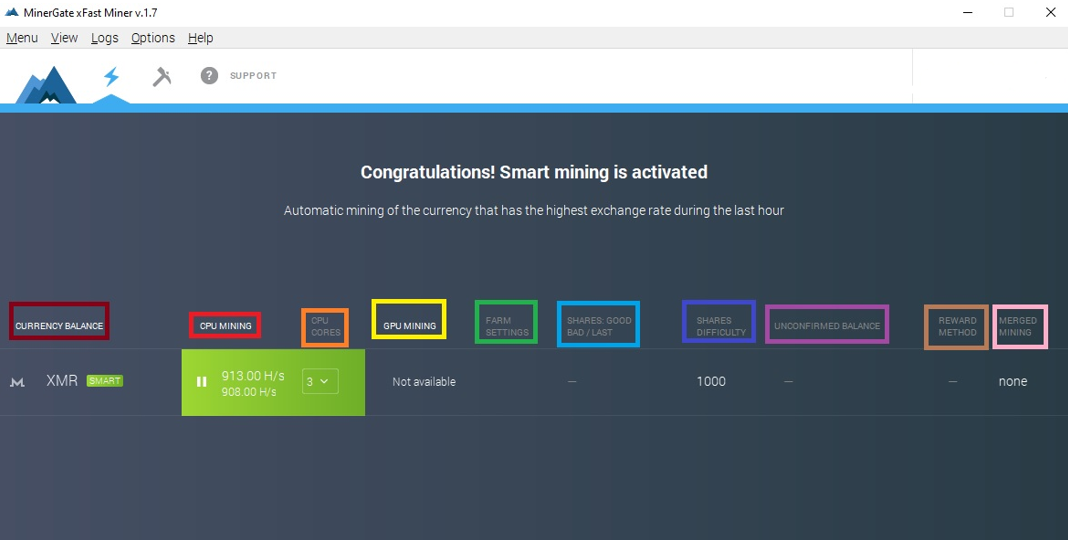Click the XMR currency label
1068x540 pixels.
point(62,381)
